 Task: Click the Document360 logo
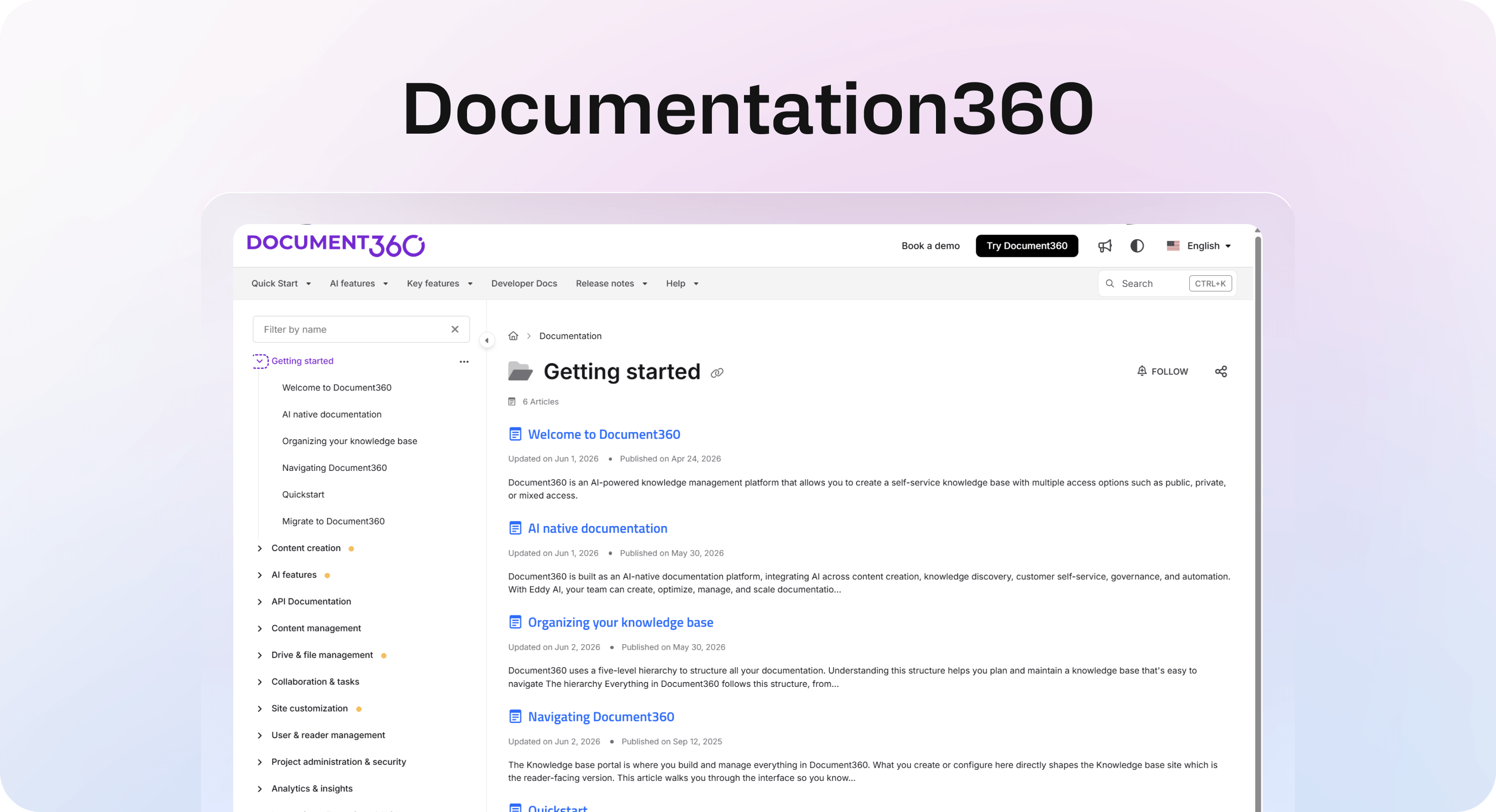336,245
